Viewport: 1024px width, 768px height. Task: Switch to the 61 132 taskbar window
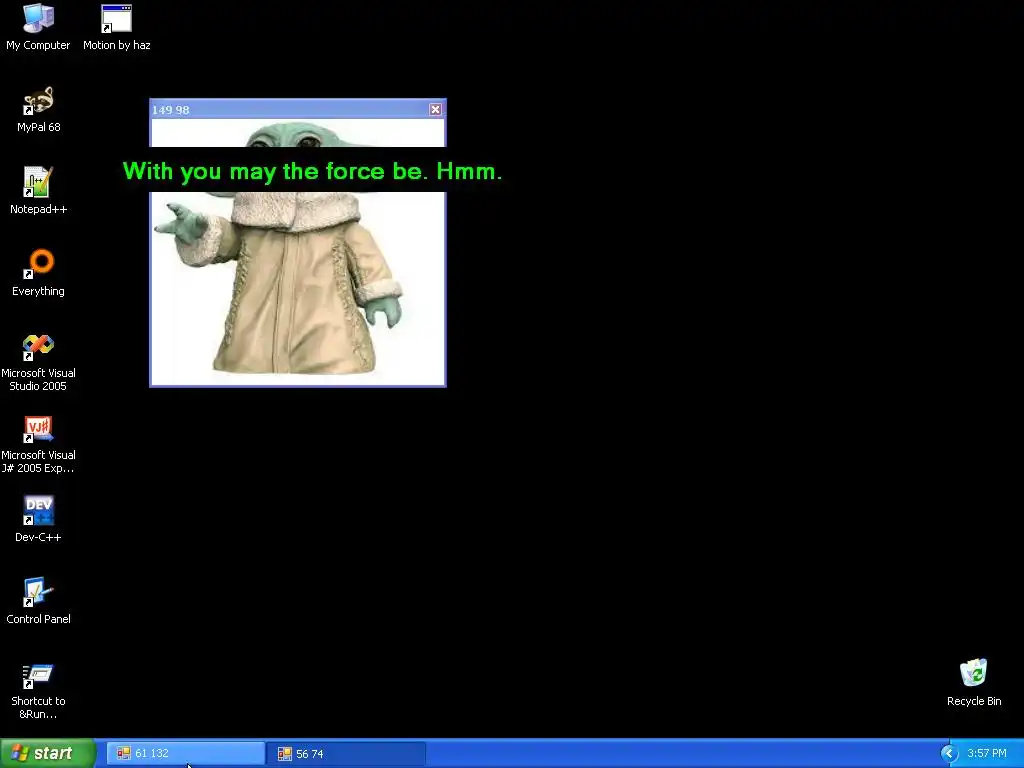(186, 754)
